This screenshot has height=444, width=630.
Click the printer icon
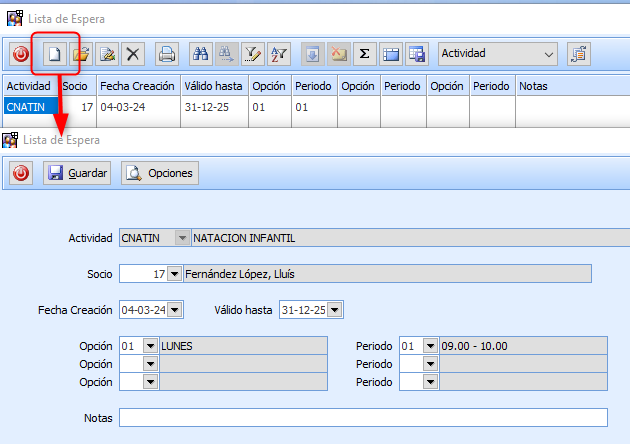pyautogui.click(x=167, y=53)
